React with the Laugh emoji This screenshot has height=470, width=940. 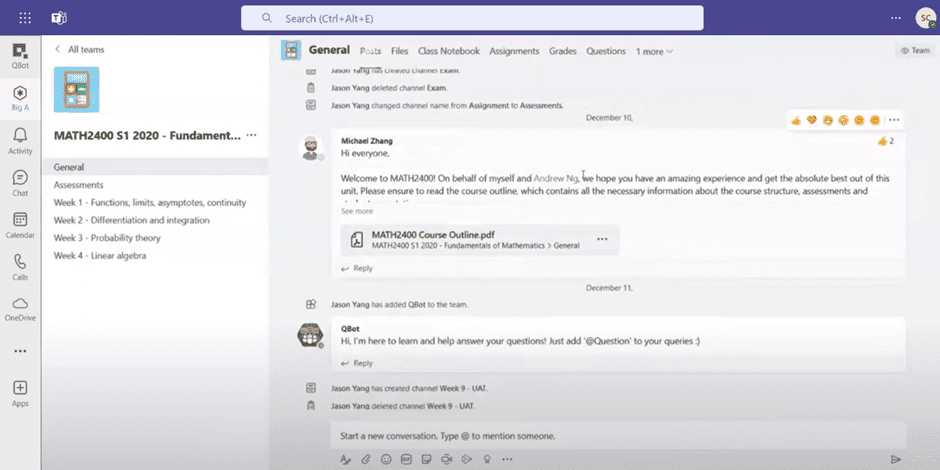pos(828,120)
